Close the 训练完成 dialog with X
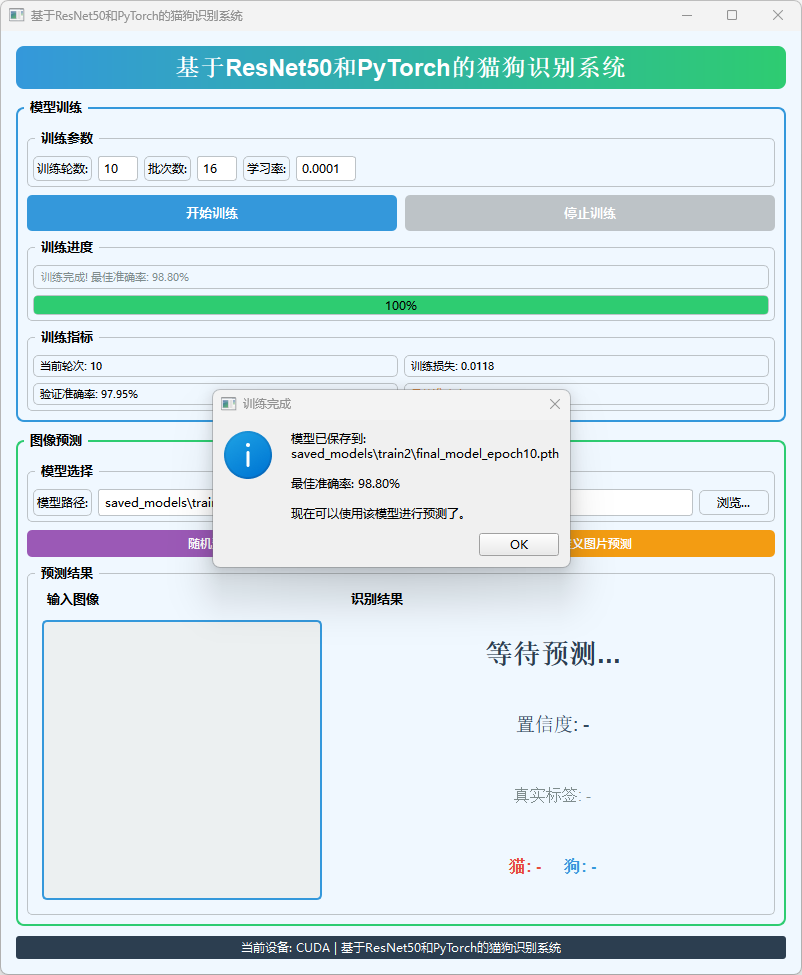This screenshot has height=975, width=802. (x=555, y=404)
